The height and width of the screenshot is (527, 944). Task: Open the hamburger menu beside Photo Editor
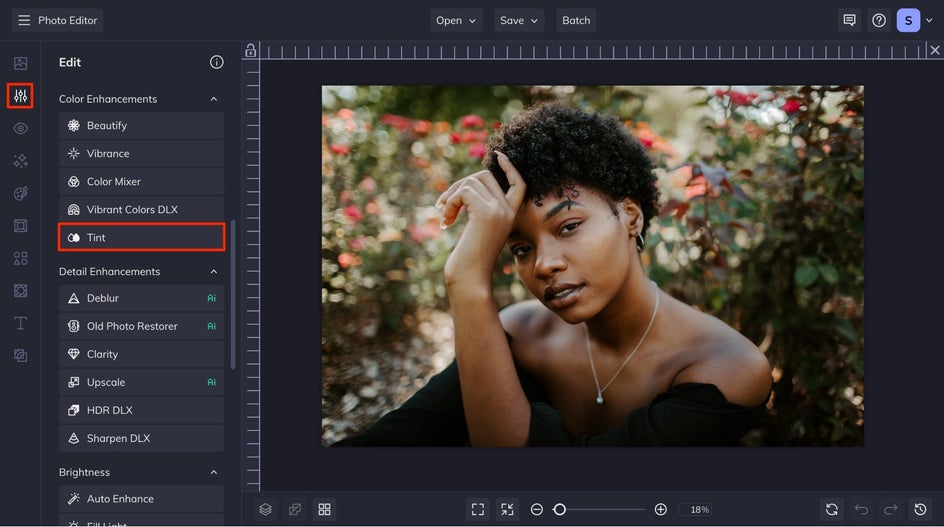pyautogui.click(x=24, y=20)
